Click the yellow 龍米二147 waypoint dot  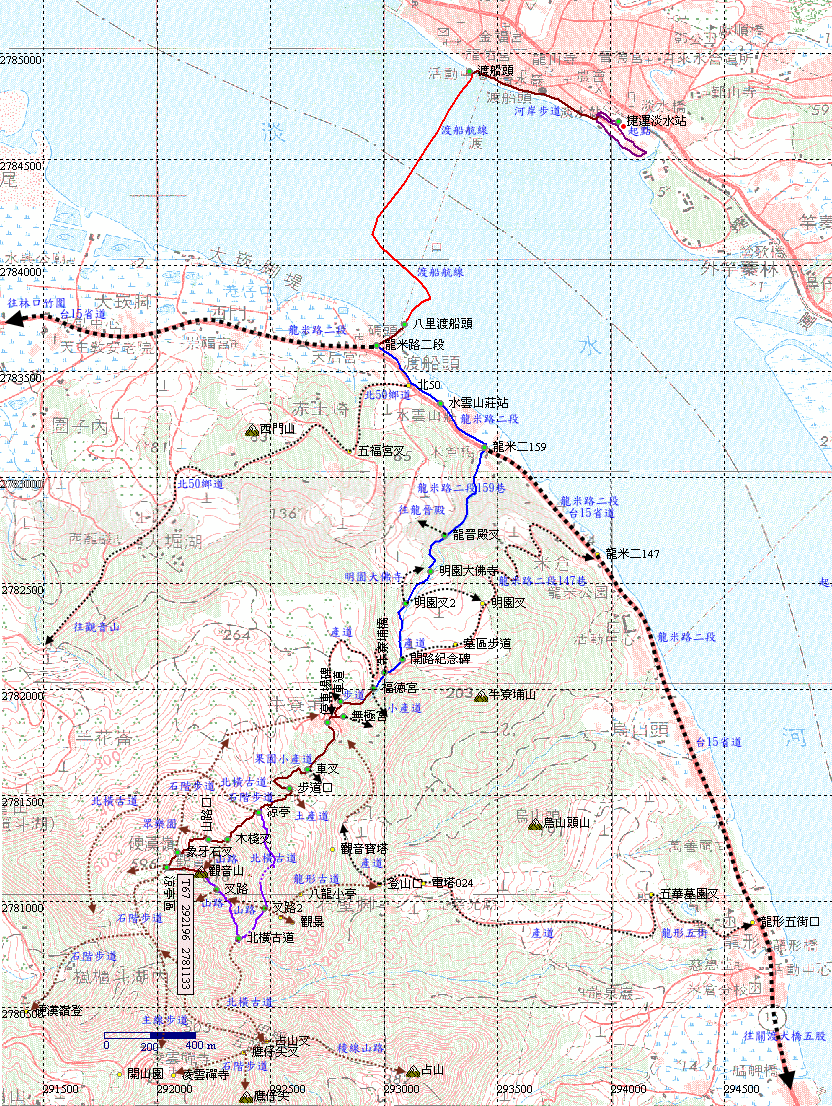[x=593, y=553]
